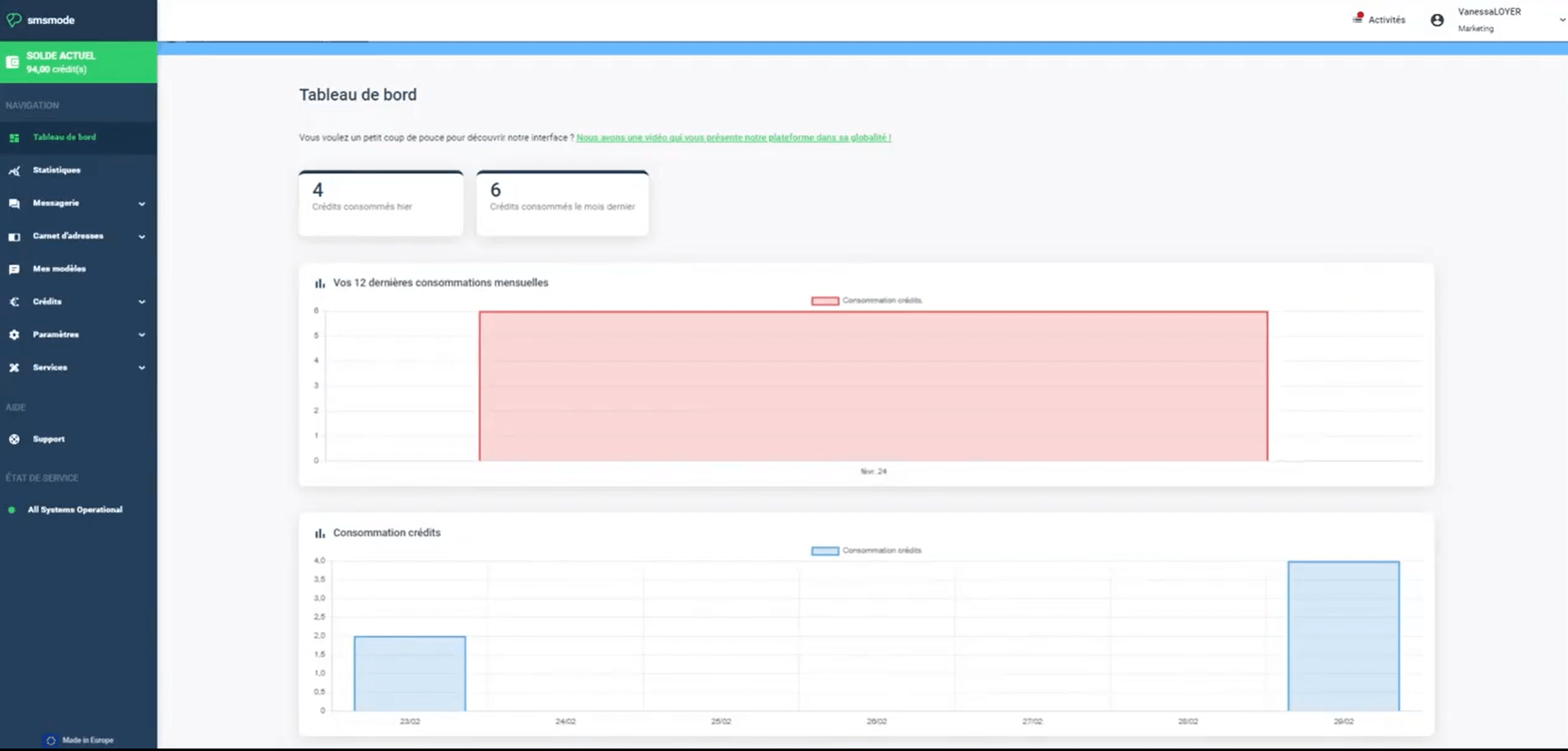
Task: Select Carnet d'adresses menu label
Action: click(68, 236)
